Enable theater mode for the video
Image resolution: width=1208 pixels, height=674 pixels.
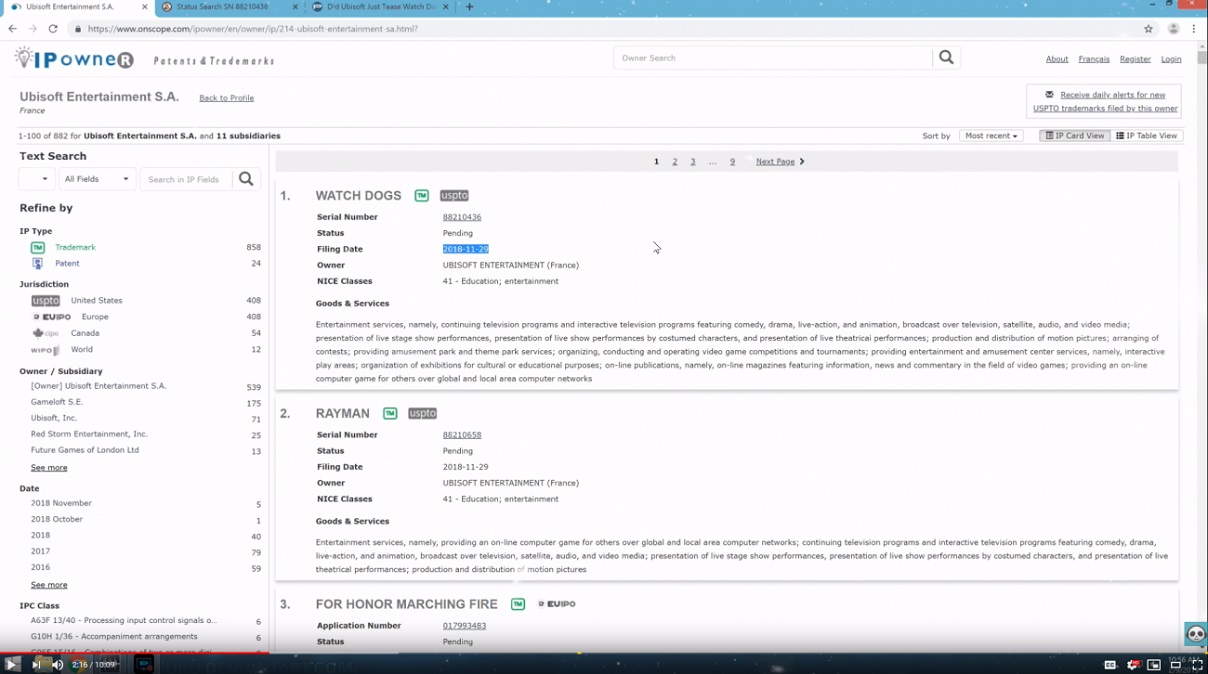point(1176,665)
